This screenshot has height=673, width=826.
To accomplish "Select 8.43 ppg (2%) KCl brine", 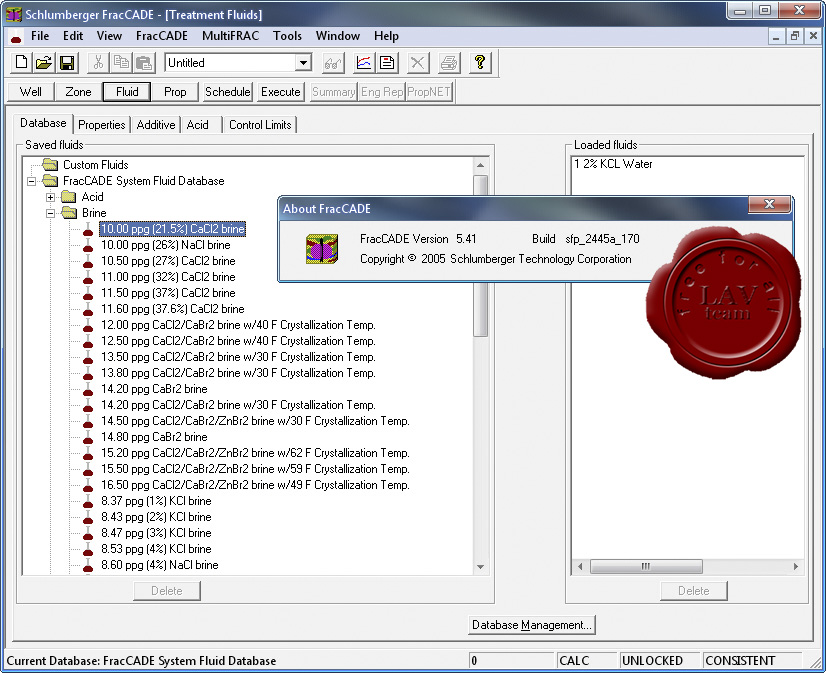I will [x=156, y=517].
